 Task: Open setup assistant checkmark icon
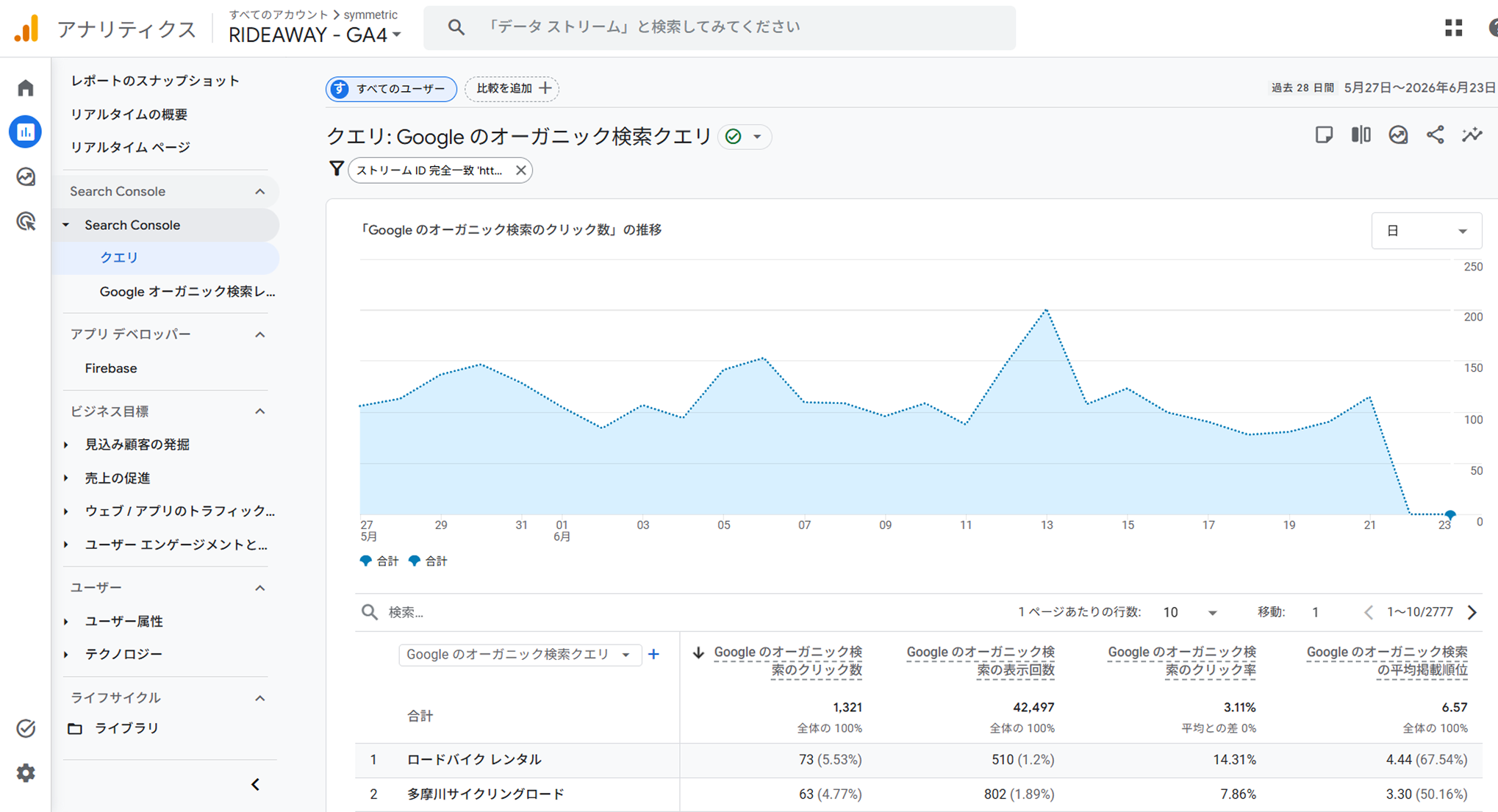[x=26, y=728]
